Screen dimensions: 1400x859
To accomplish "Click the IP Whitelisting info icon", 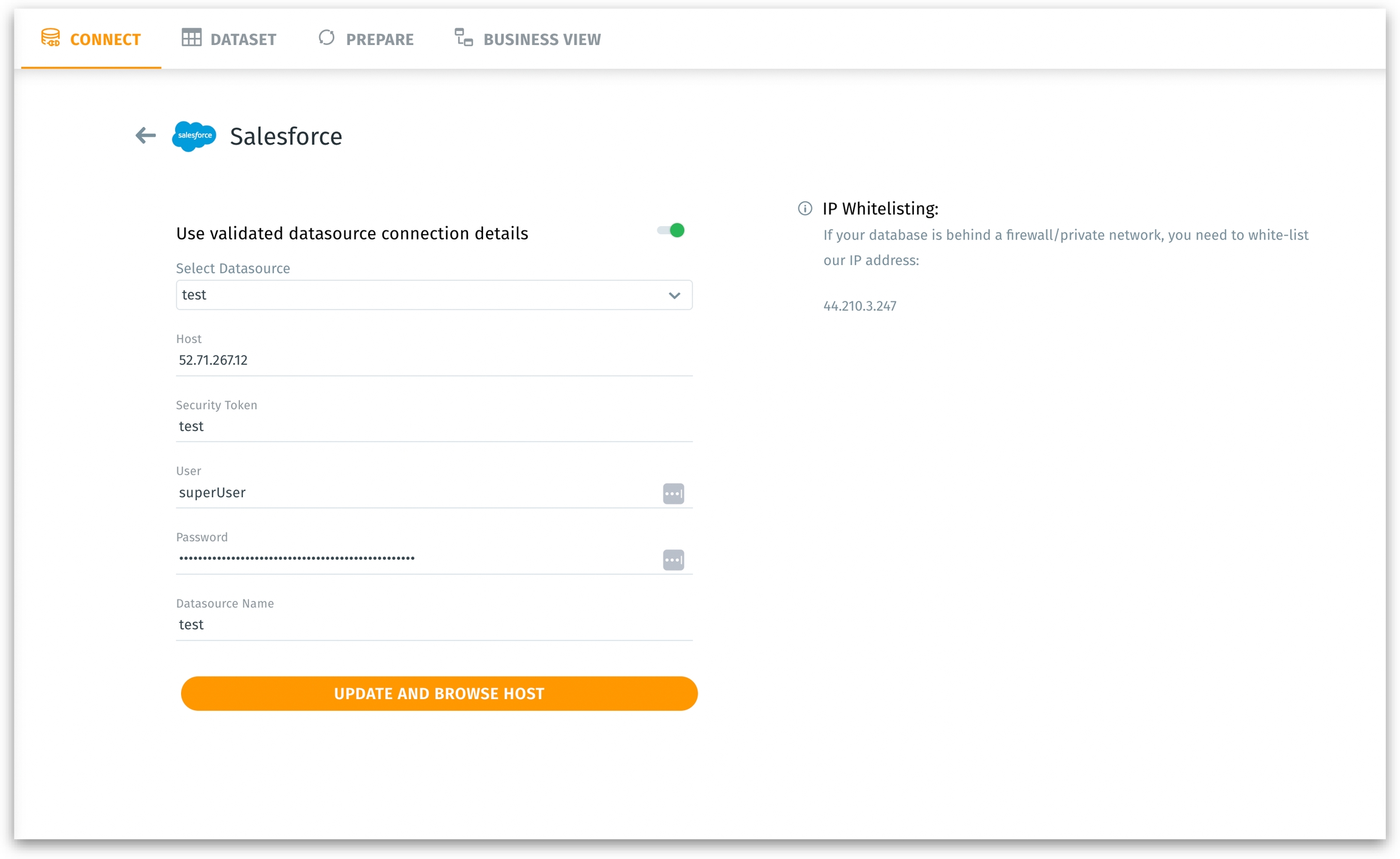I will point(805,209).
